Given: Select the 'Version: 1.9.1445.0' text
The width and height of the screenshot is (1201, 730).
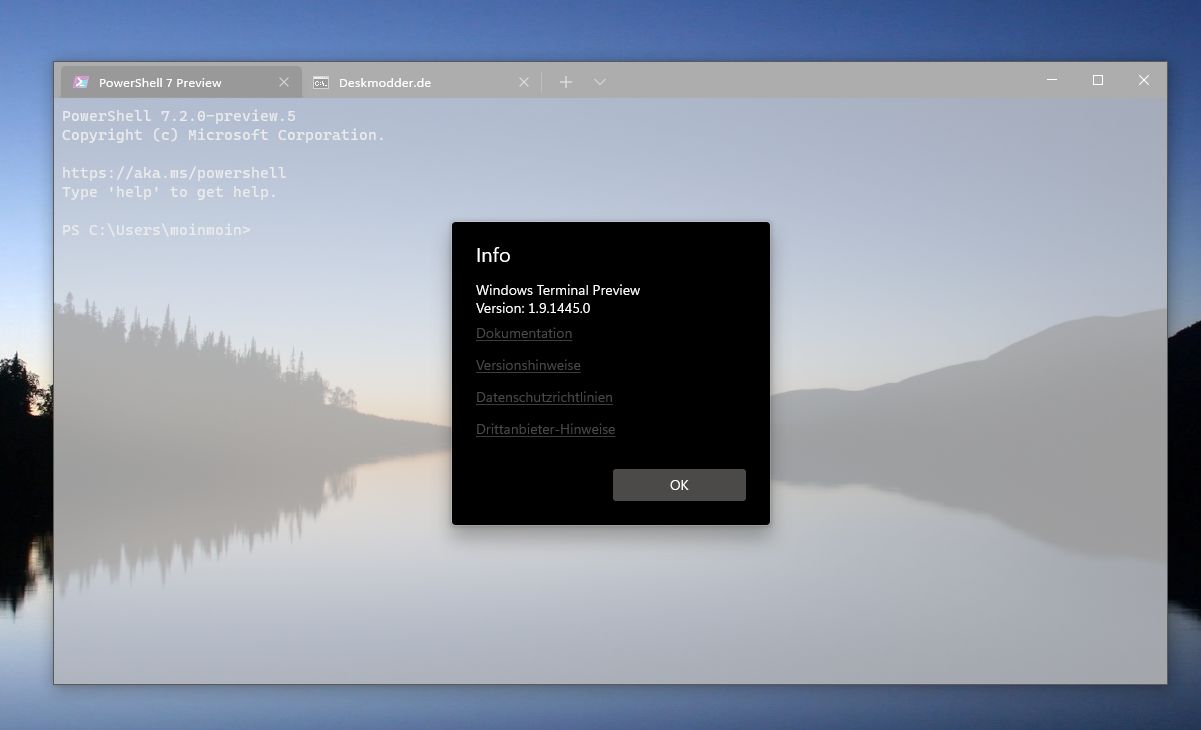Looking at the screenshot, I should click(533, 308).
